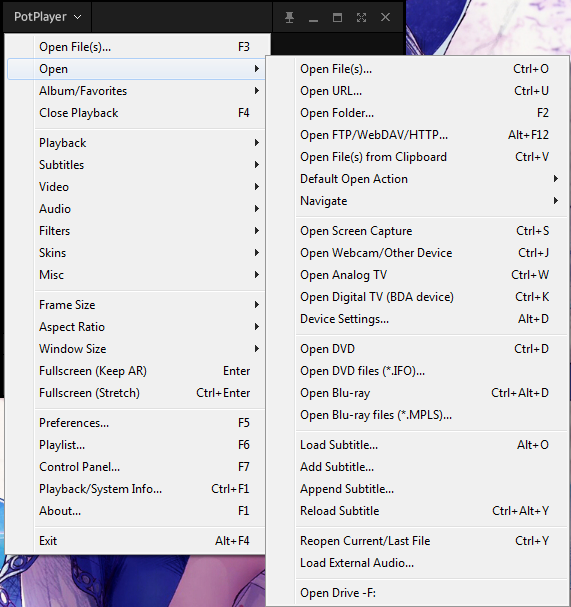The width and height of the screenshot is (571, 607).
Task: Click Exit in the main menu
Action: tap(136, 541)
